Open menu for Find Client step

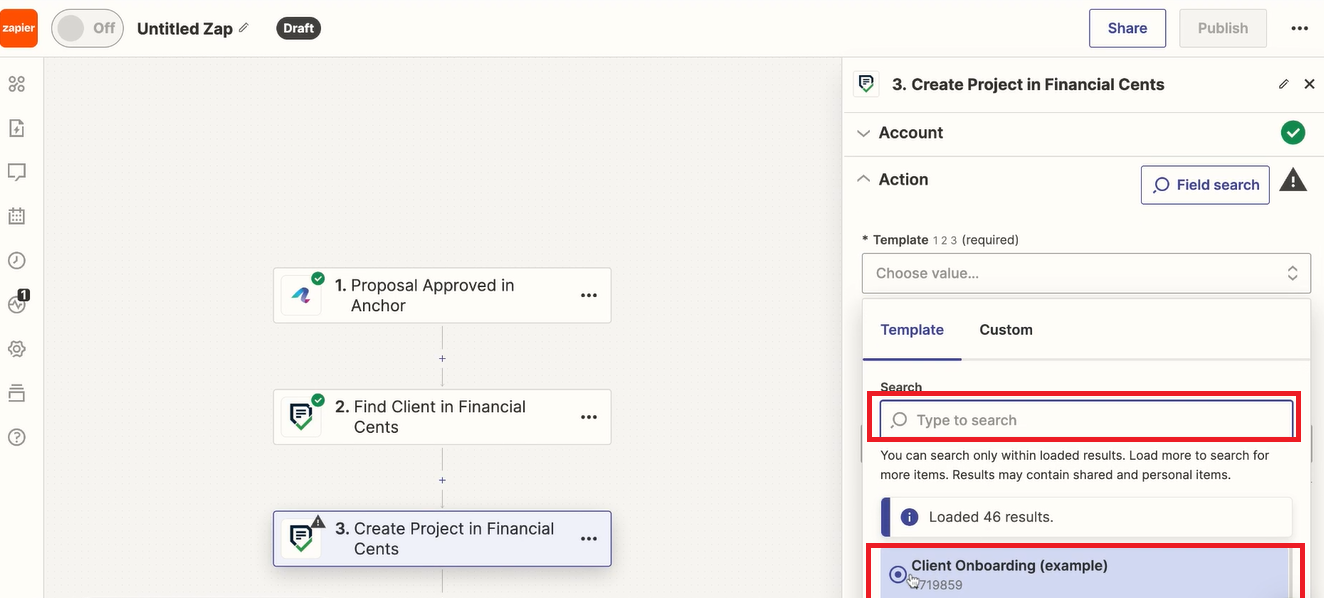589,417
